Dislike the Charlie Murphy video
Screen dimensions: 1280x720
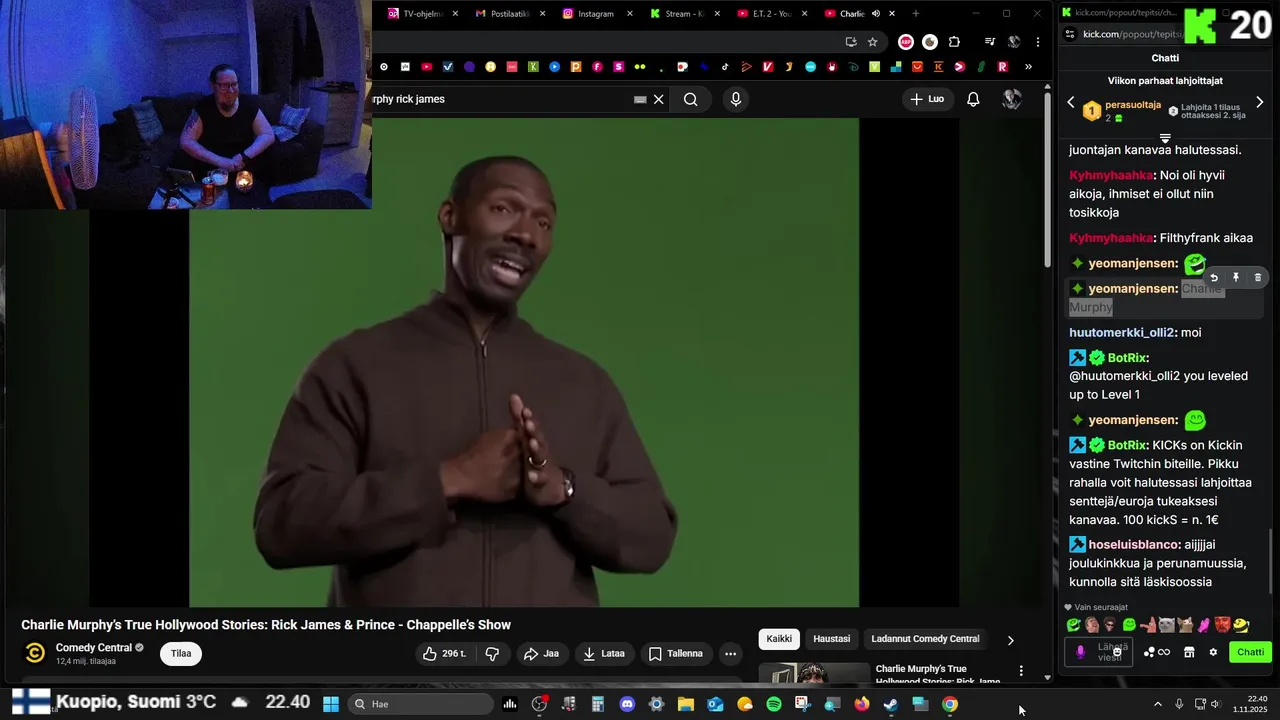(x=492, y=654)
